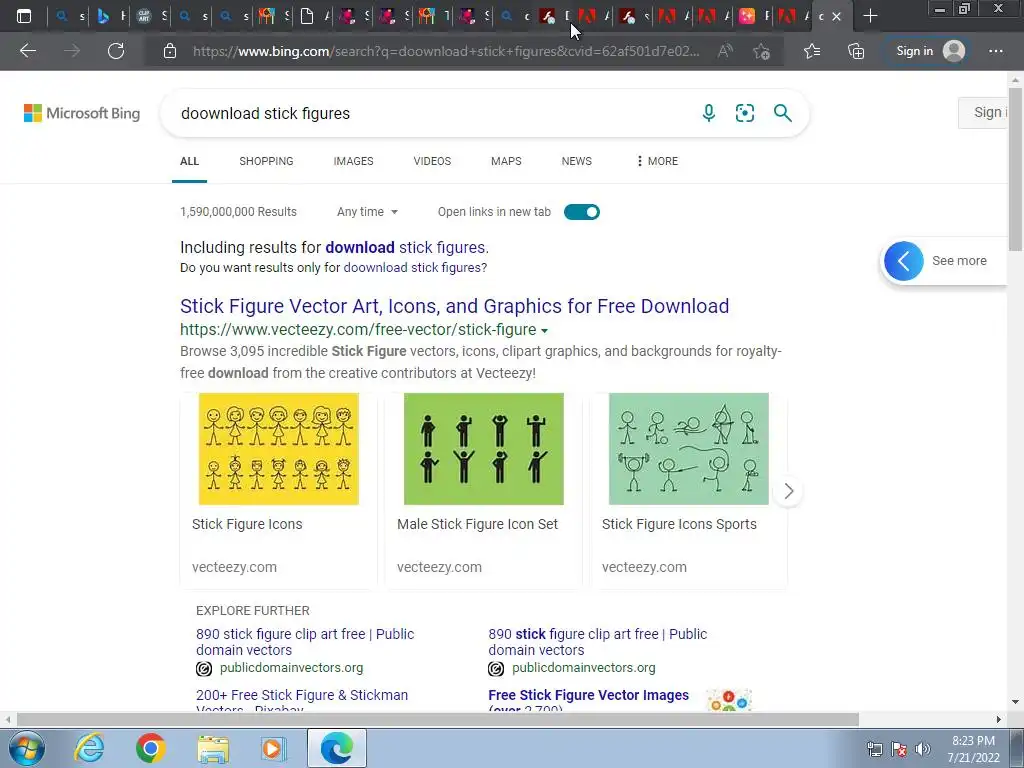Turn off Open links in new tab
Screen dimensions: 1024x768
(582, 212)
